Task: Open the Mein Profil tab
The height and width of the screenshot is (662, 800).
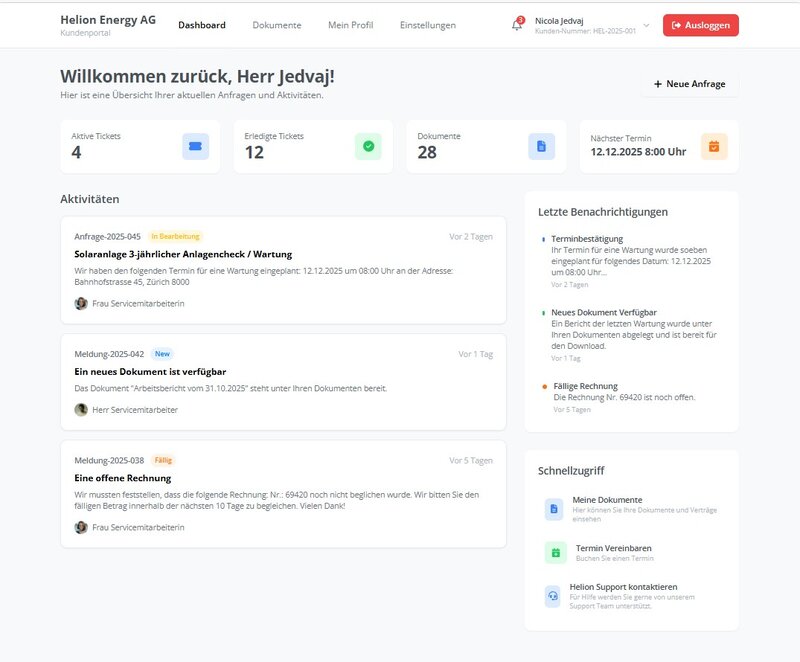Action: coord(350,25)
